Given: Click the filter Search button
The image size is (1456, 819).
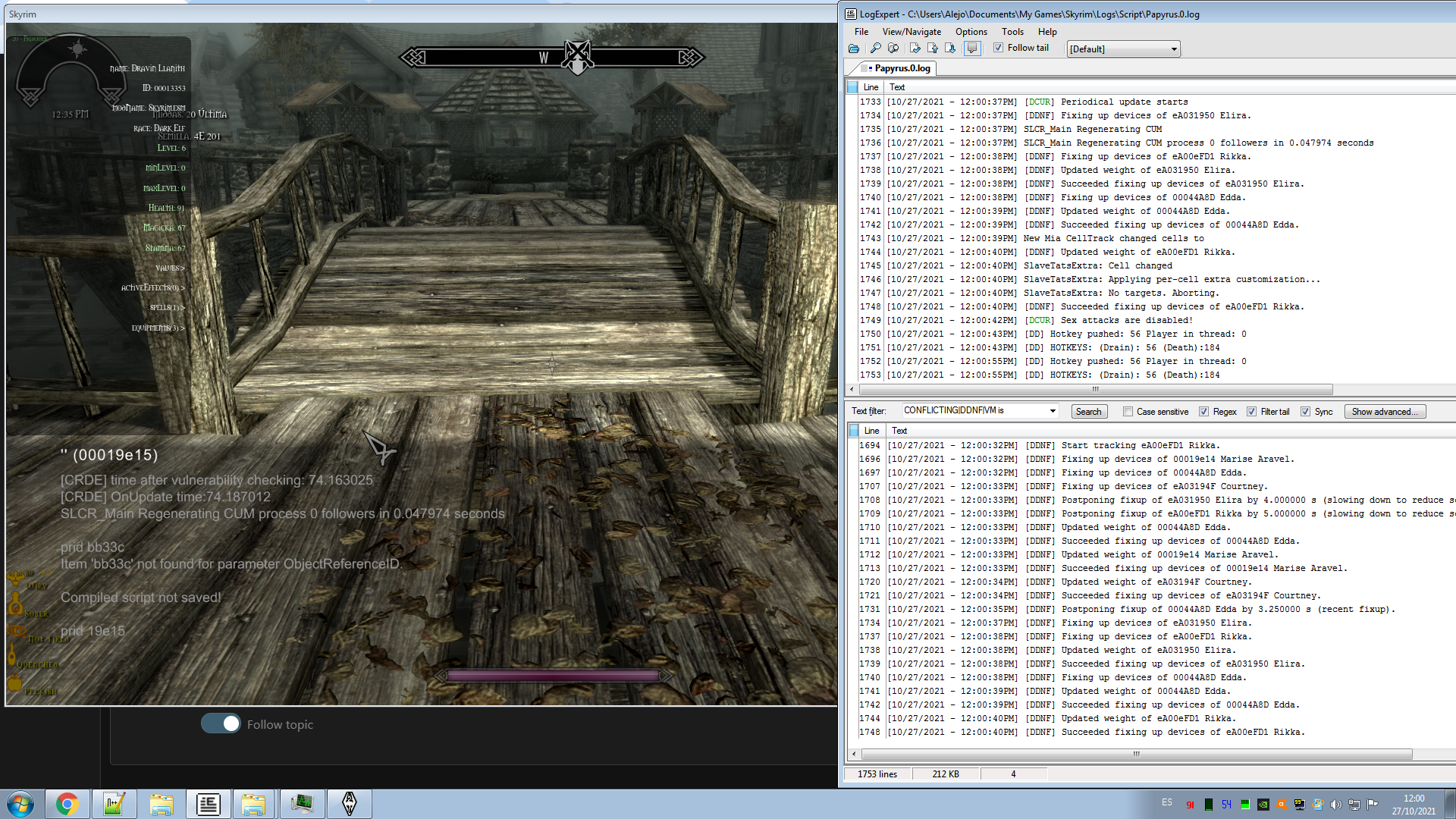Looking at the screenshot, I should tap(1088, 412).
